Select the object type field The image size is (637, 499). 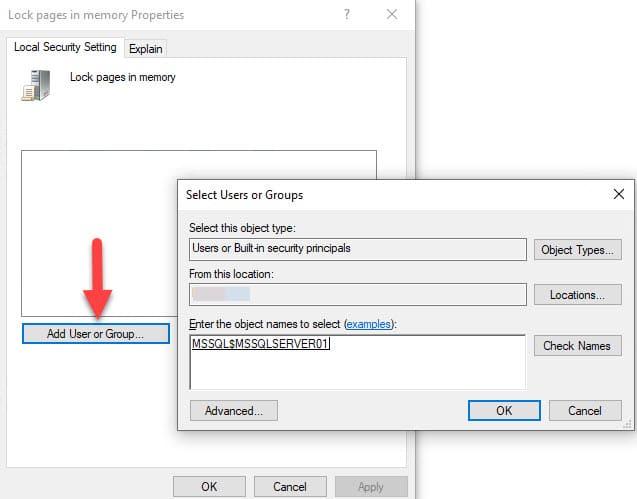point(358,250)
